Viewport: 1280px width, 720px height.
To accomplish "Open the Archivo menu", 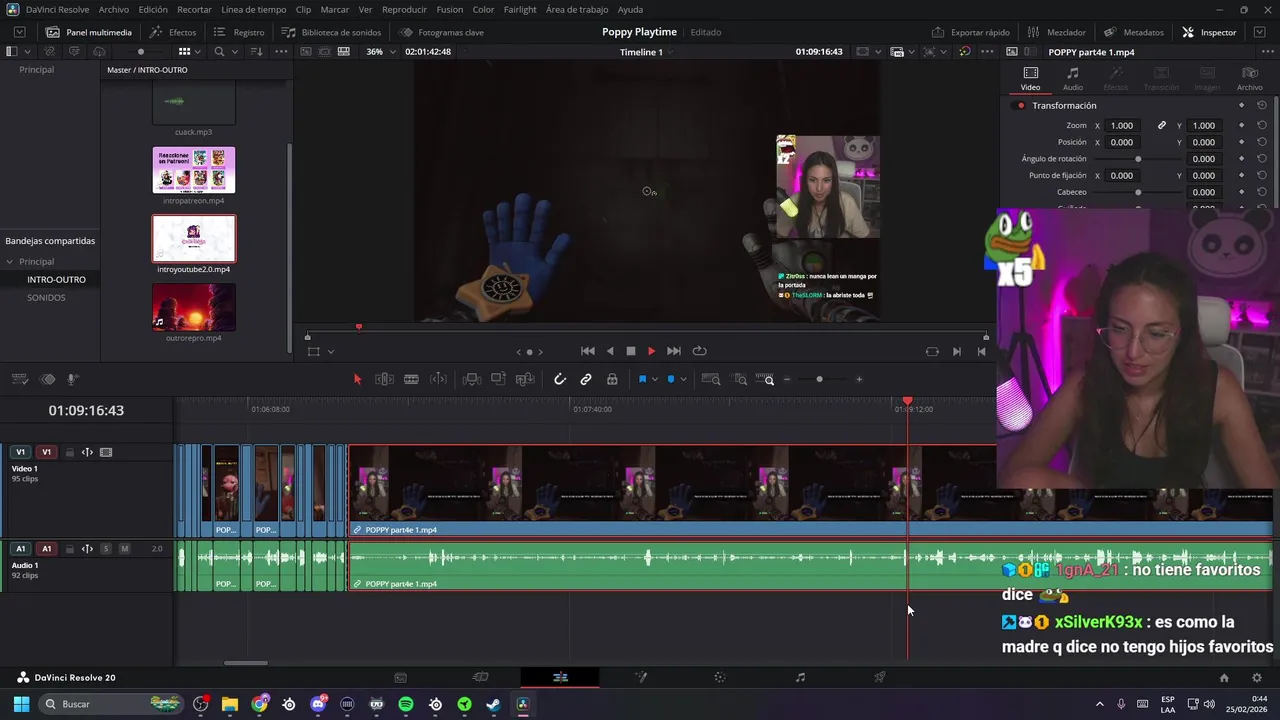I will [x=113, y=9].
